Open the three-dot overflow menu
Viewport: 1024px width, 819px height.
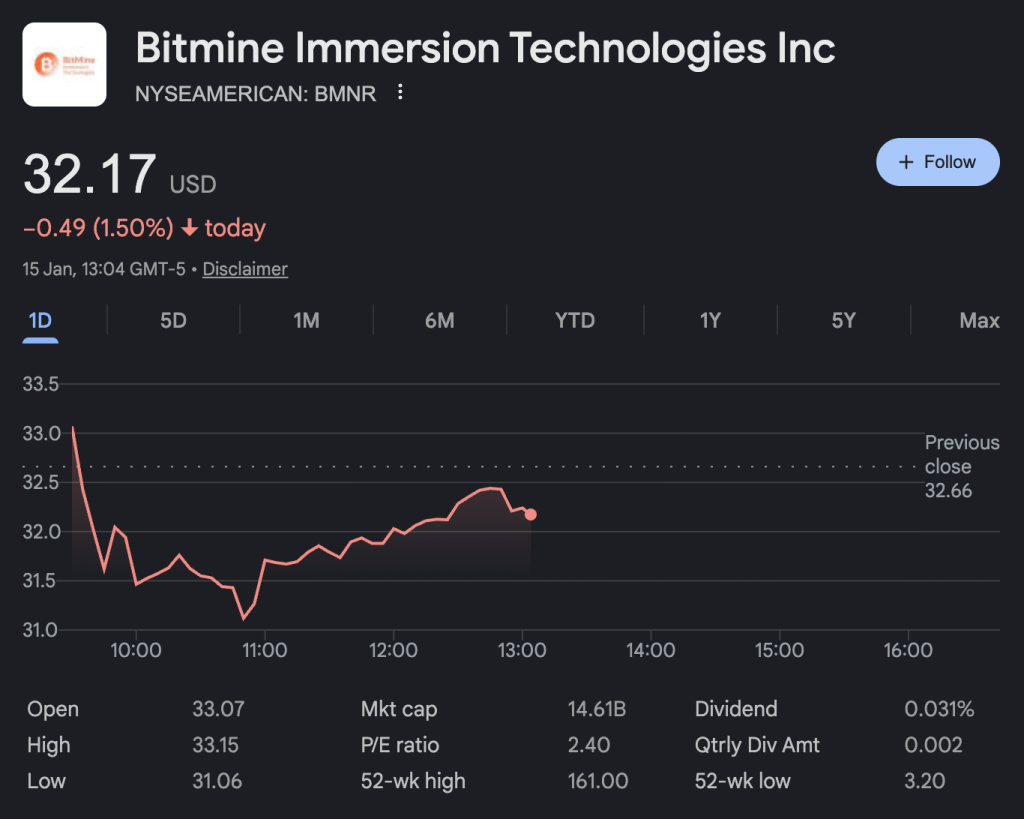click(x=400, y=92)
